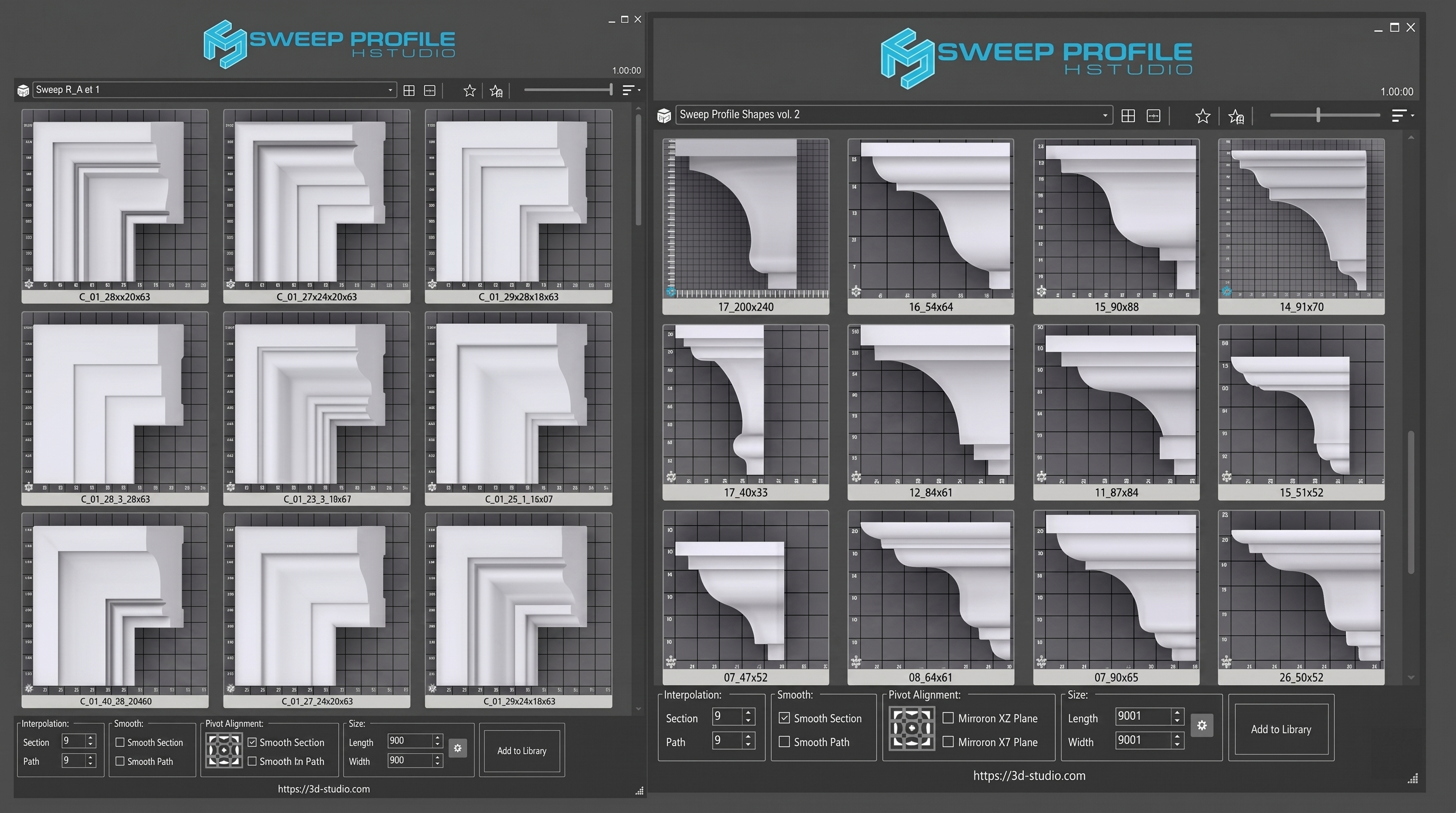Click the left window vertical scrollbar

638,169
